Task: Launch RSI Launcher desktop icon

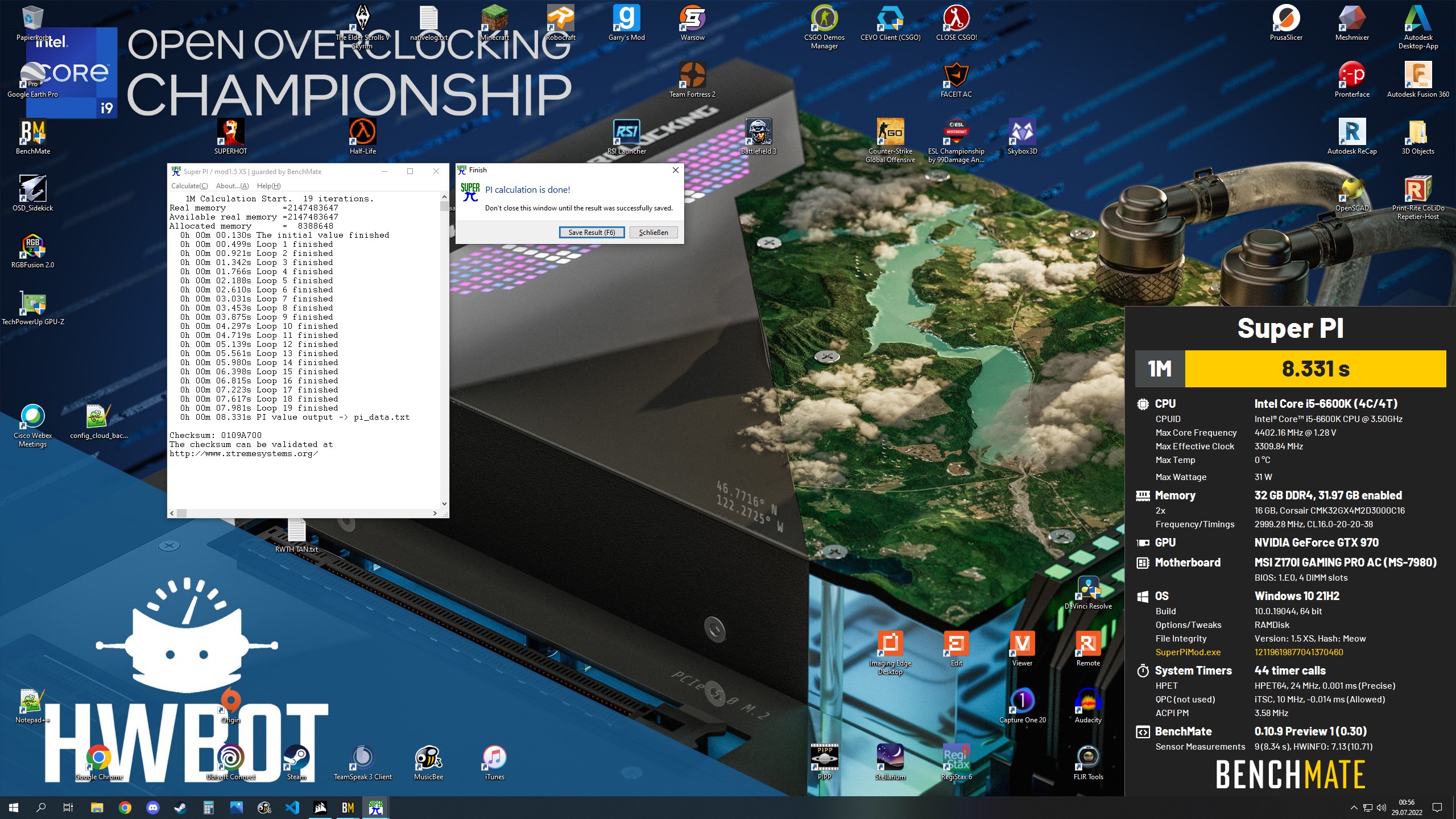Action: click(x=626, y=137)
